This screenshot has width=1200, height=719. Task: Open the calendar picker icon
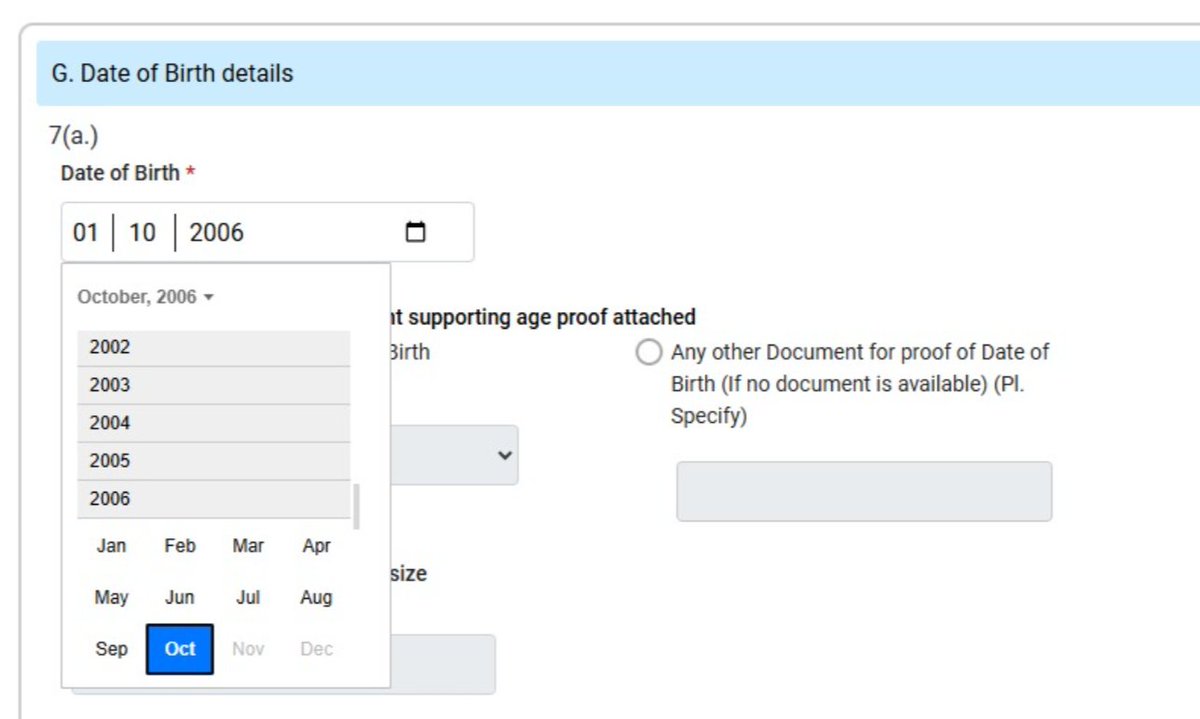coord(415,232)
